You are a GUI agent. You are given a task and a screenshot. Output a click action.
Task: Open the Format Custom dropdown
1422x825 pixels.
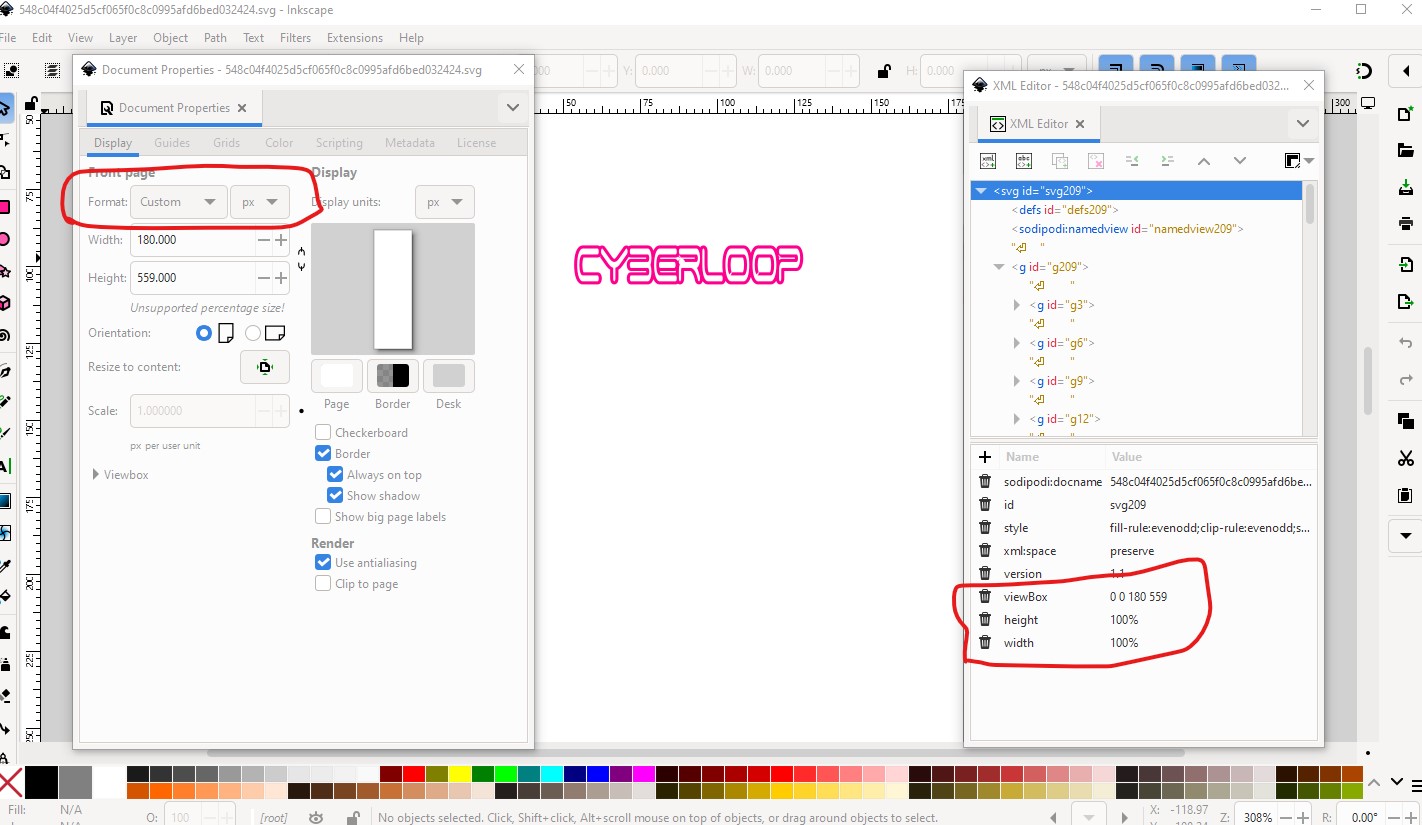click(x=177, y=202)
